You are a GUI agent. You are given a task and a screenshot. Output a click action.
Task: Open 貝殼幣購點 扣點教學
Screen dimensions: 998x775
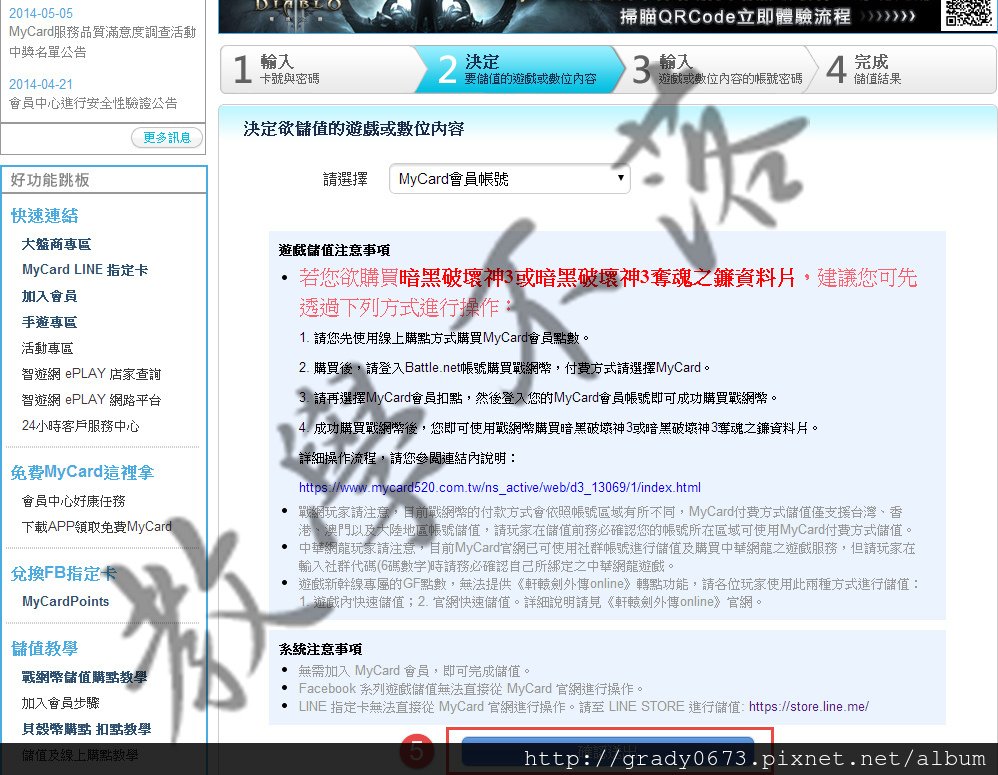tap(86, 729)
